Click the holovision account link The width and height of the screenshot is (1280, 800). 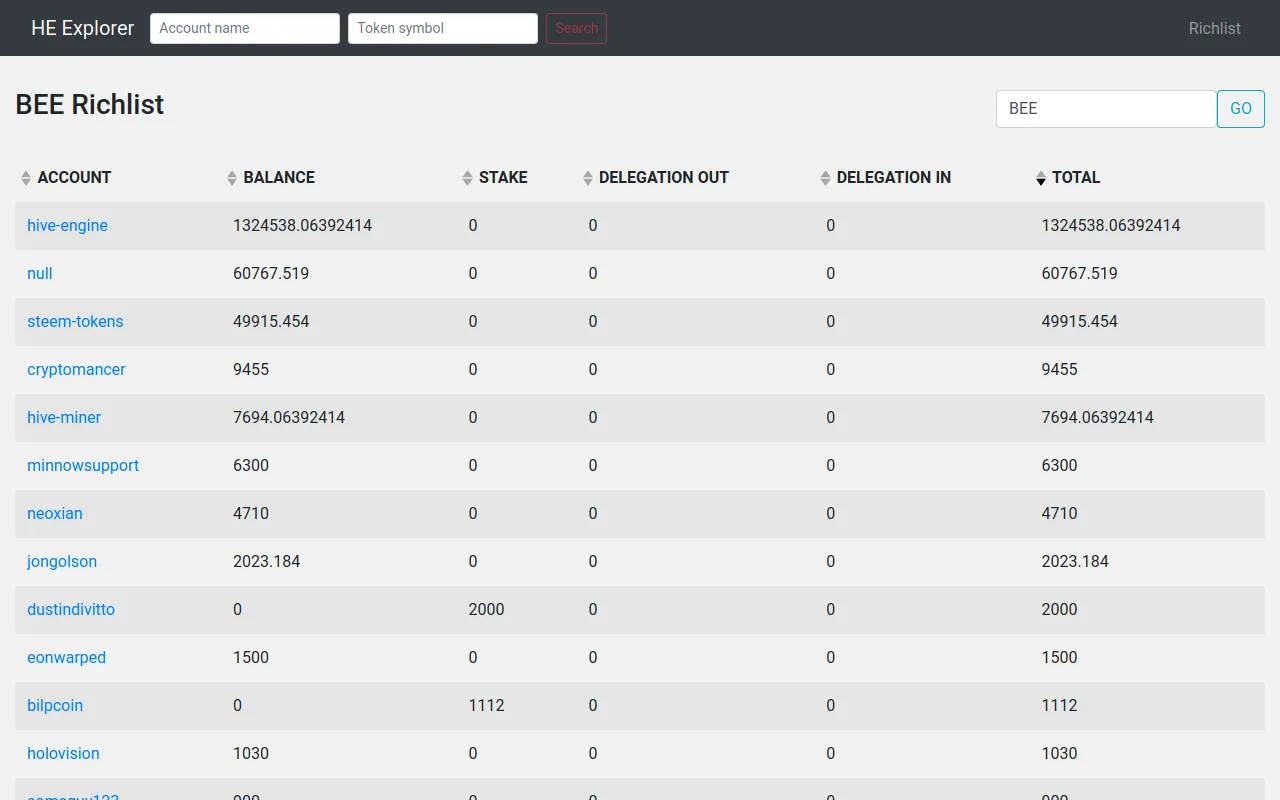[x=63, y=754]
